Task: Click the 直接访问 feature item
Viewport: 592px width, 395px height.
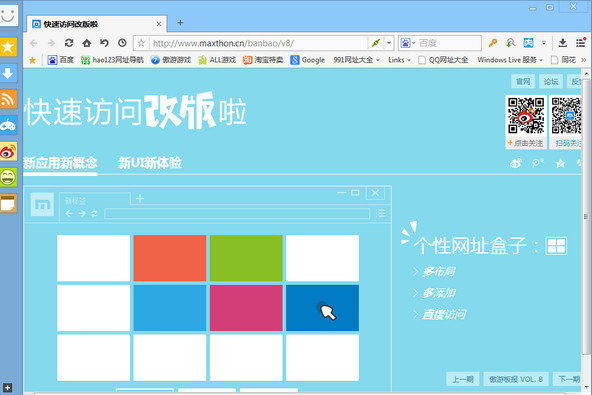Action: click(439, 314)
